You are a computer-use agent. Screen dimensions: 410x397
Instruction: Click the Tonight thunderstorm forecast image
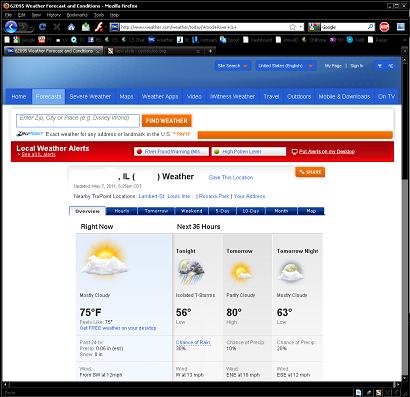pyautogui.click(x=191, y=272)
